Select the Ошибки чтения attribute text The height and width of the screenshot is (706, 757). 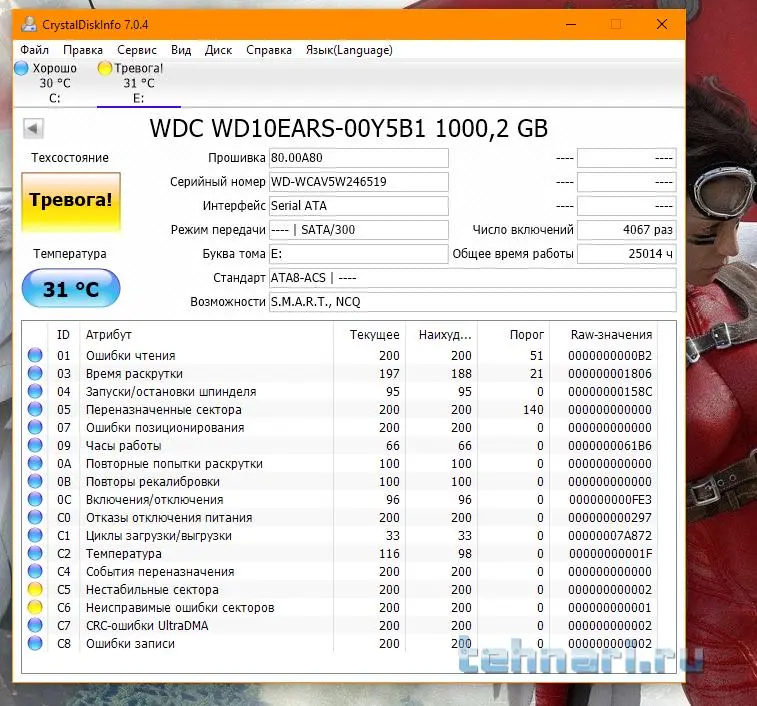(130, 356)
